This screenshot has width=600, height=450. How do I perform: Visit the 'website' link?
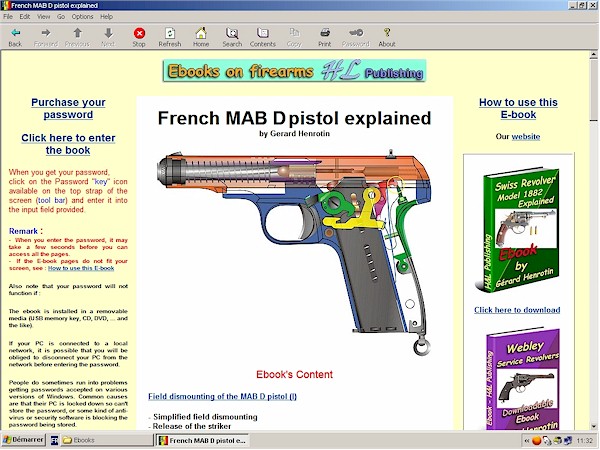tap(526, 137)
